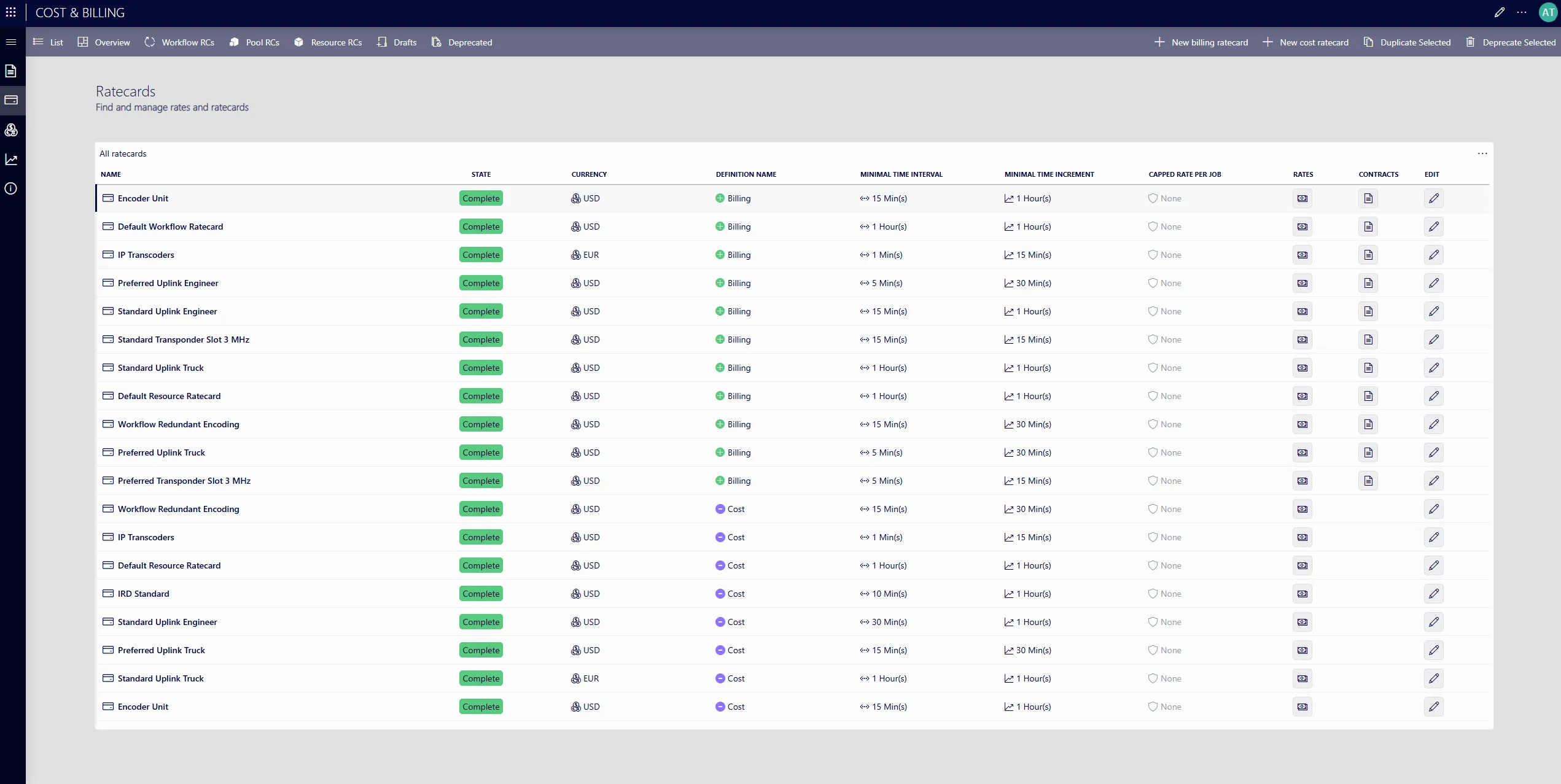Open the info icon in sidebar
Viewport: 1561px width, 784px height.
coord(11,188)
